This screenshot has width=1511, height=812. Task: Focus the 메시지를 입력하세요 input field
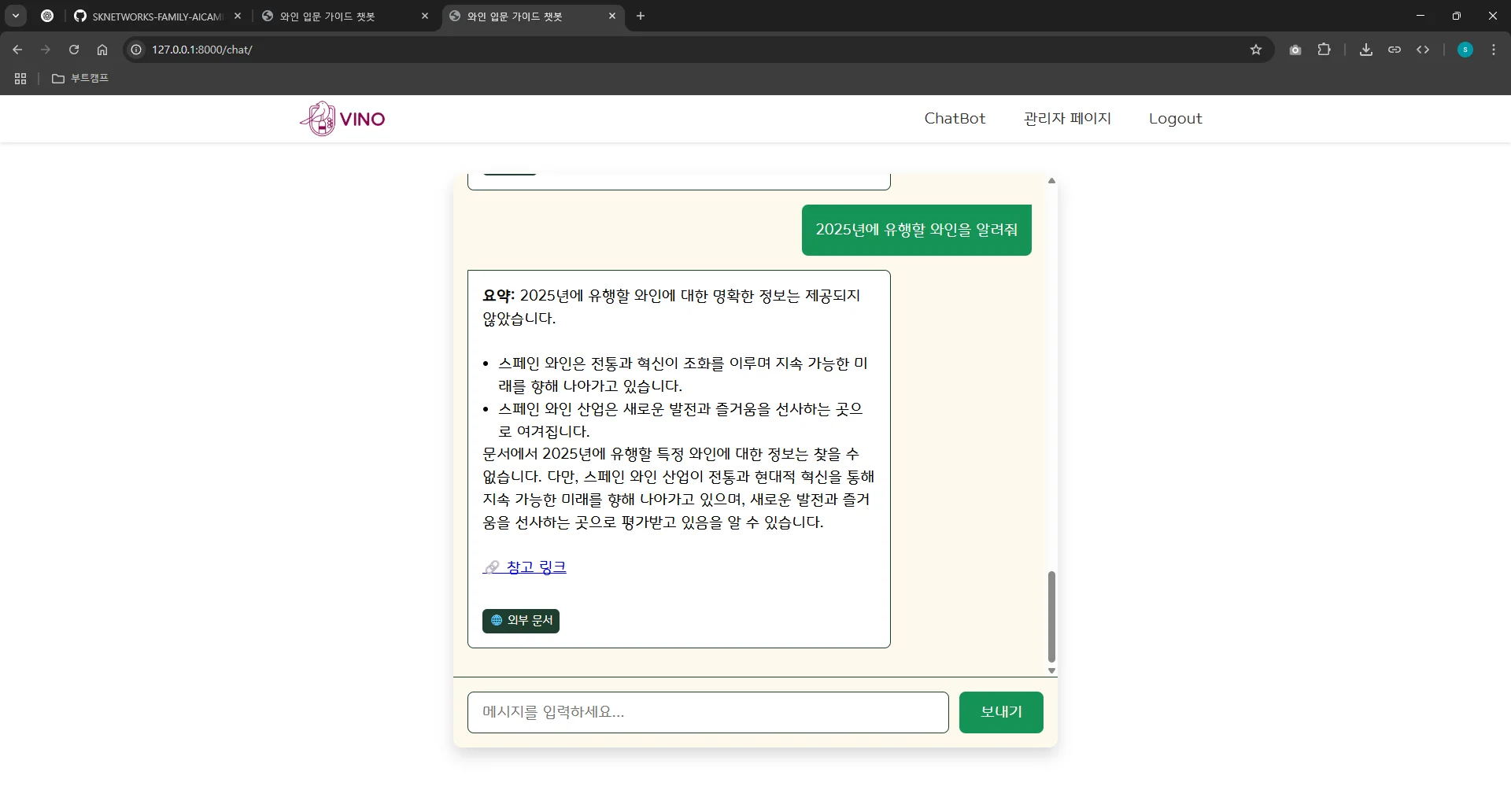click(707, 712)
